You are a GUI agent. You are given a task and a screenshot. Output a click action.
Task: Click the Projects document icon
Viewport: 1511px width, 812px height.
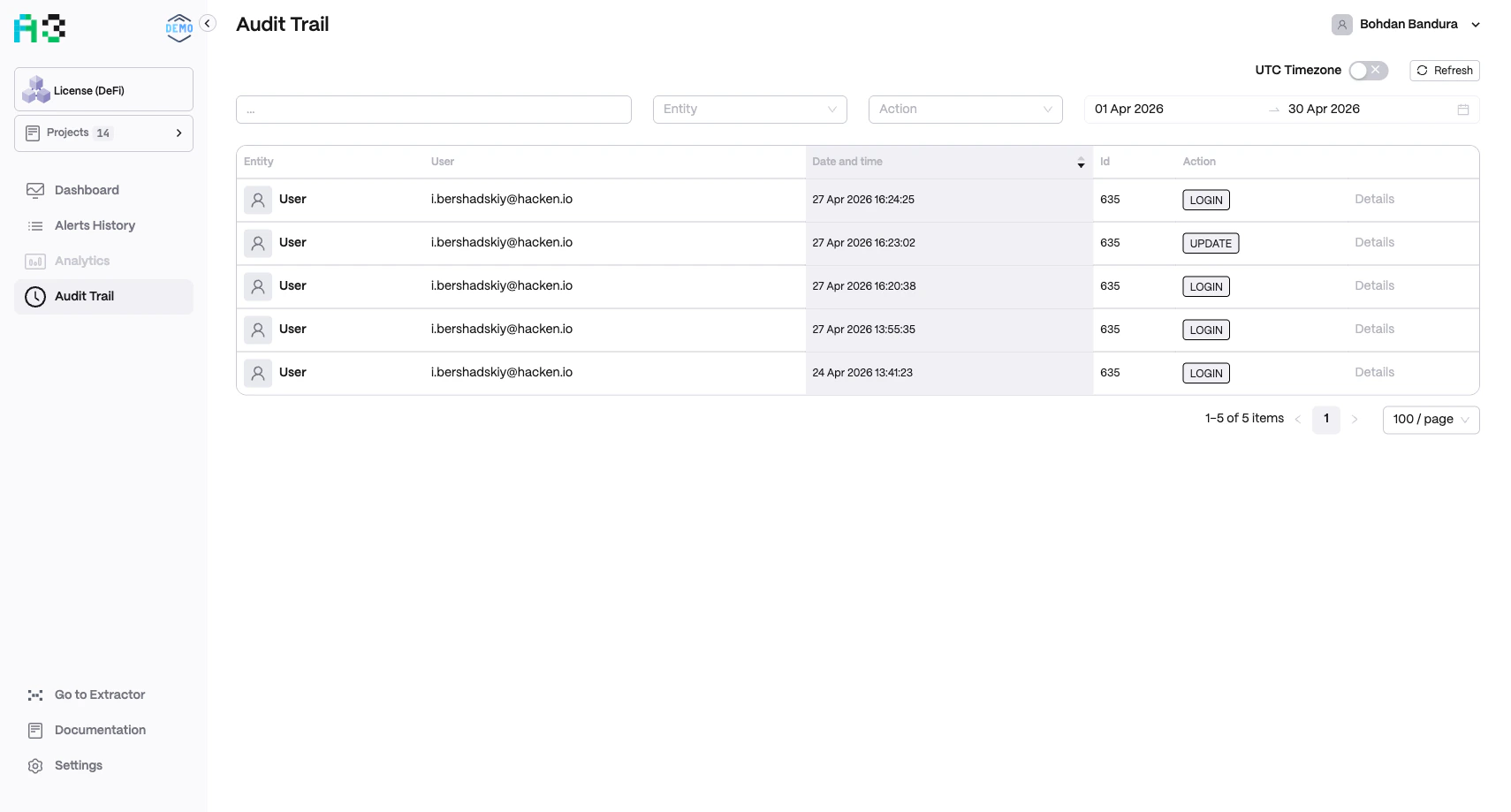point(33,133)
